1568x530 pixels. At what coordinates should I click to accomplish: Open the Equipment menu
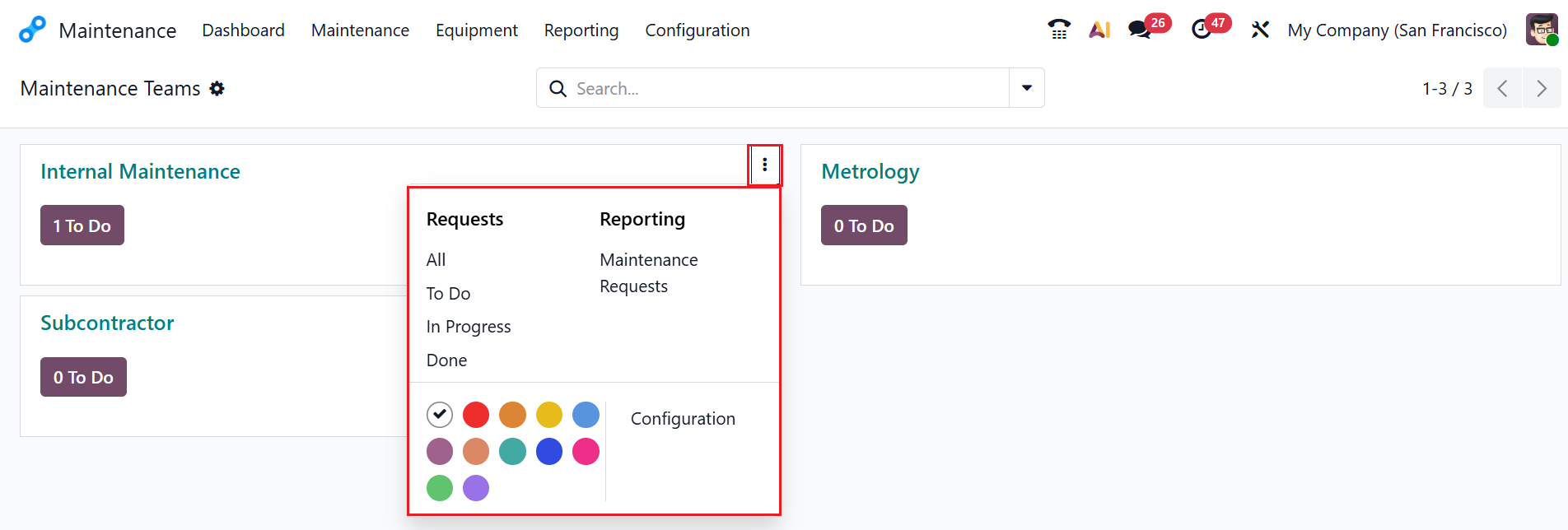[x=477, y=30]
